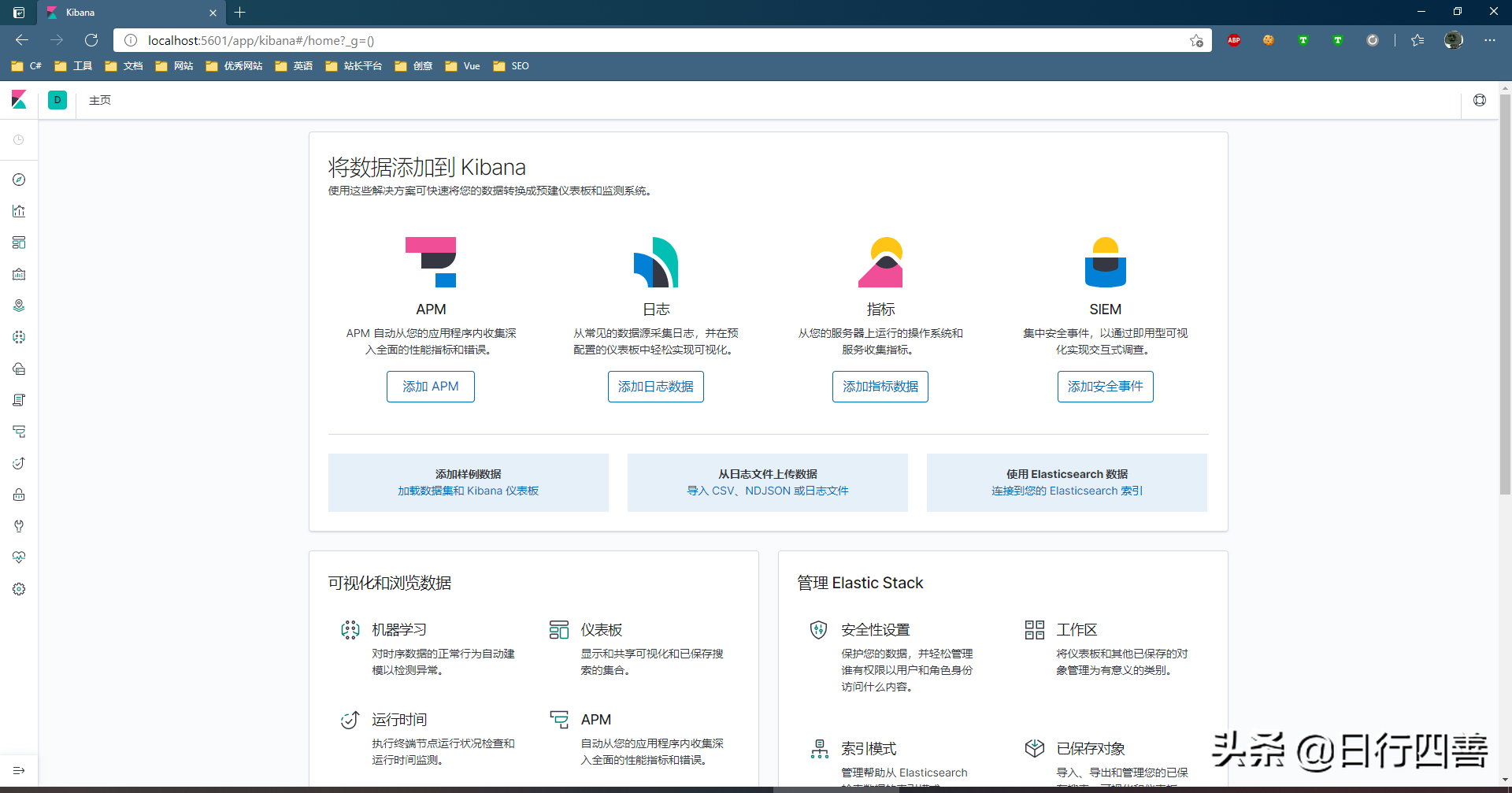The image size is (1512, 793).
Task: Open the Uptime sidebar icon
Action: click(19, 463)
